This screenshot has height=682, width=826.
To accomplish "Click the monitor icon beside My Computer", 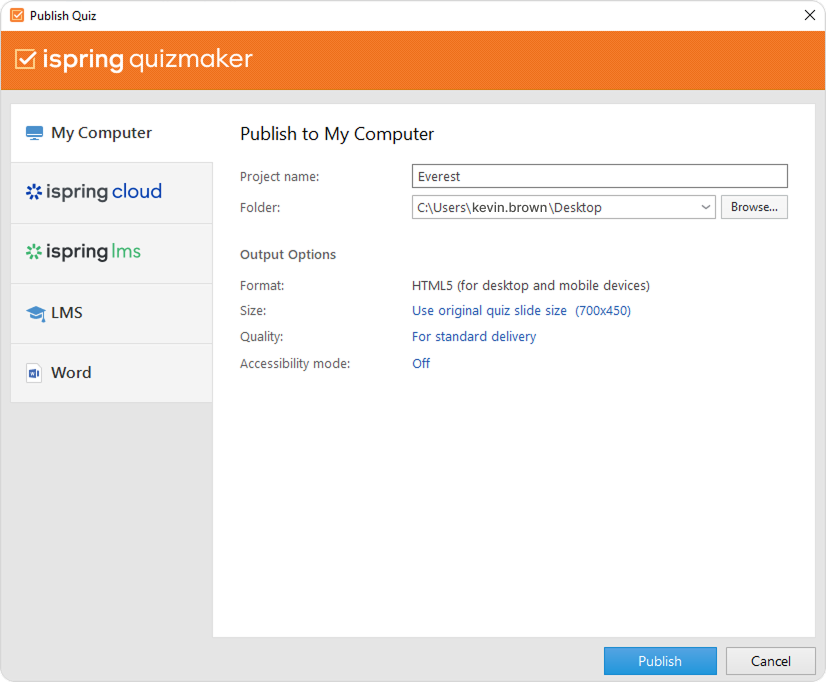I will [x=35, y=133].
